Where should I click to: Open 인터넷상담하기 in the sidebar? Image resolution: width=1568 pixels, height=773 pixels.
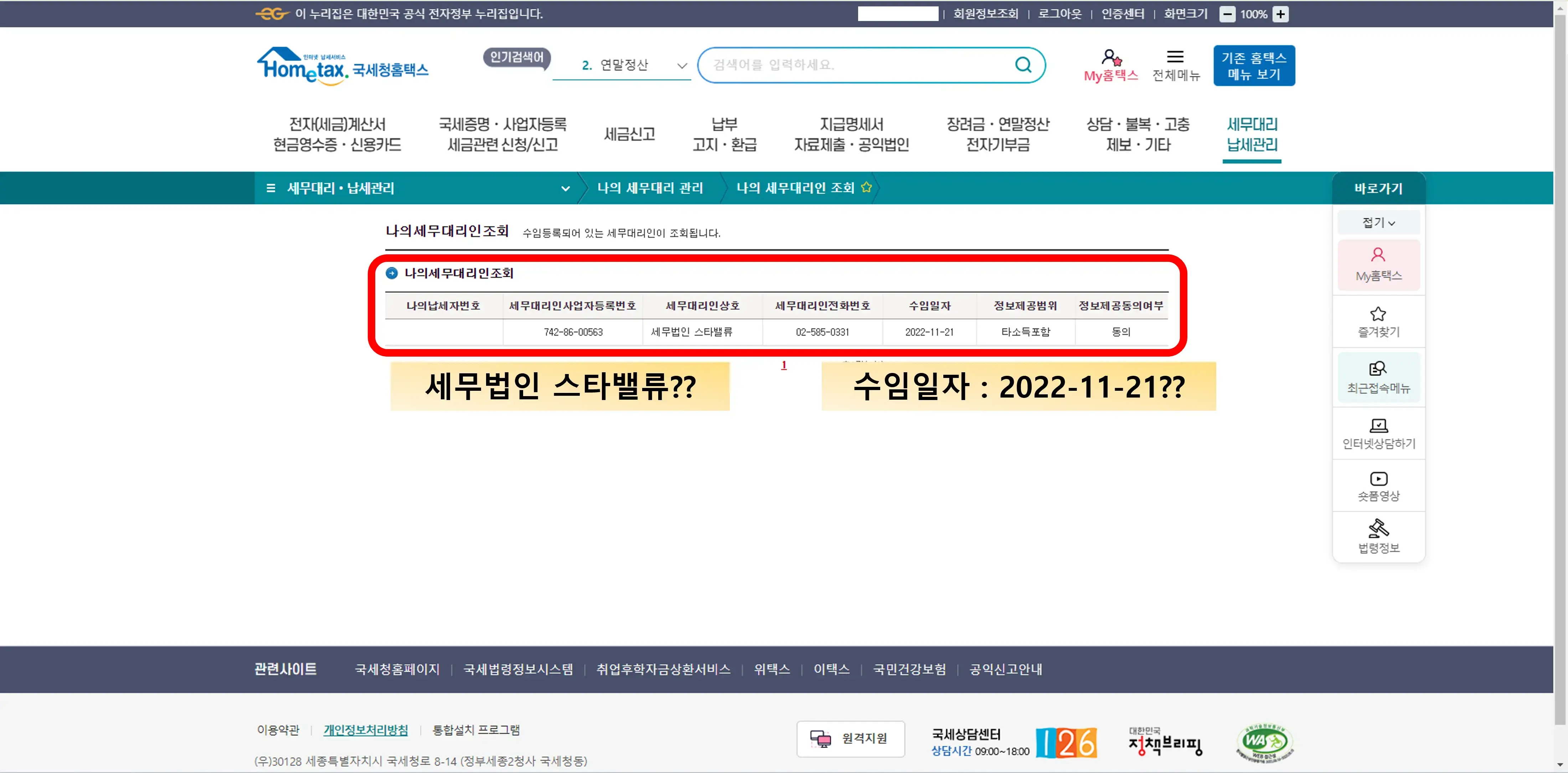[1379, 434]
